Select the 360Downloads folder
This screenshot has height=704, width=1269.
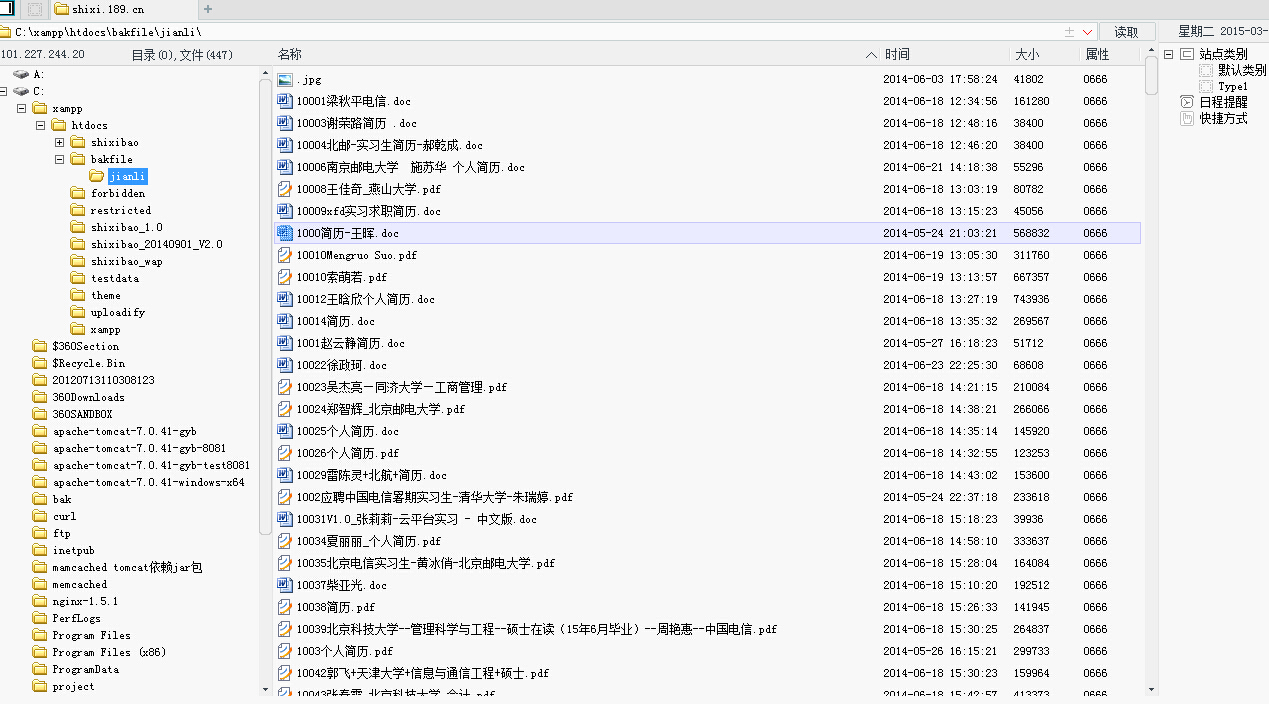(x=88, y=397)
